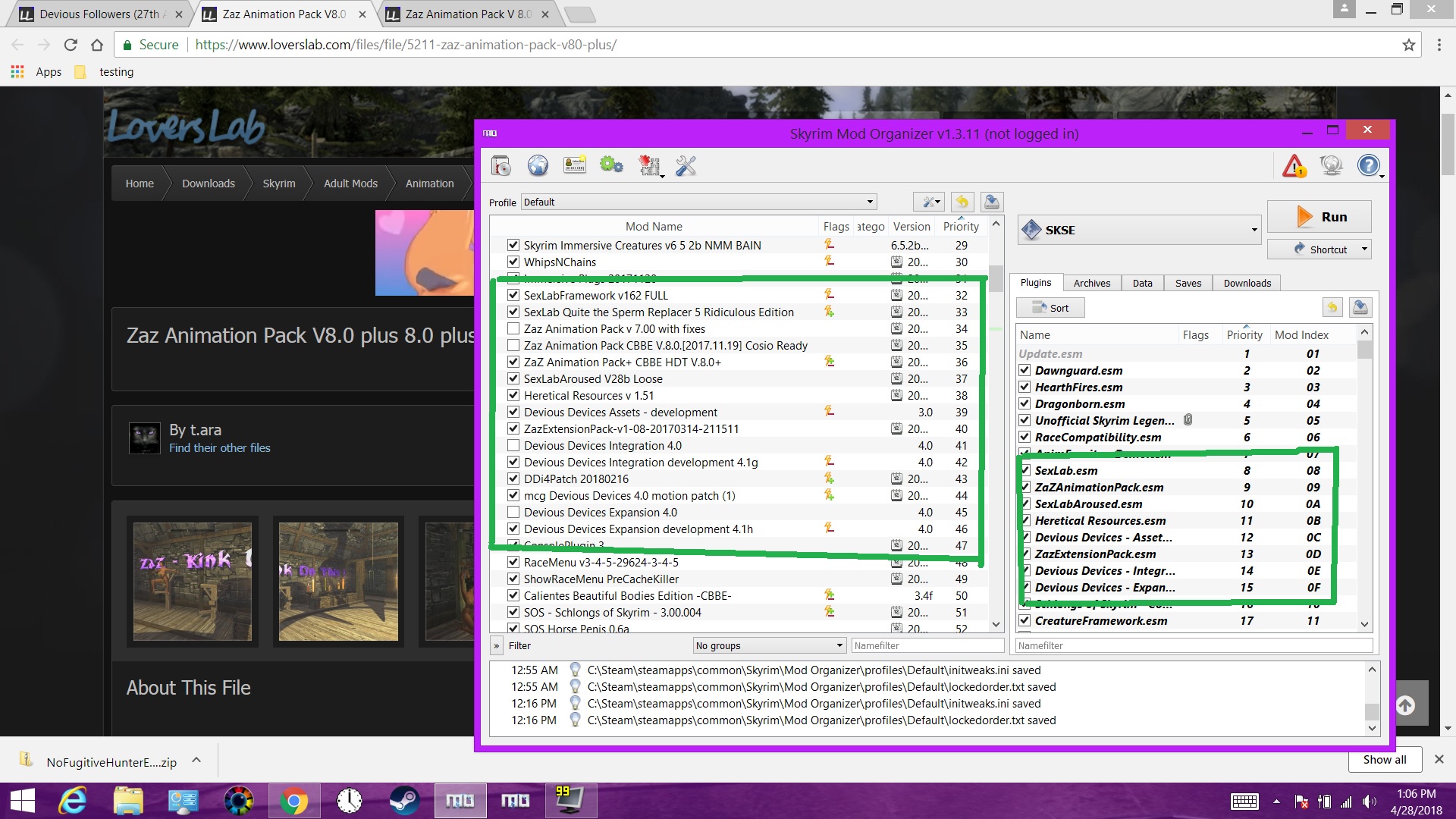Image resolution: width=1456 pixels, height=819 pixels.
Task: Enable Devious Devices Integration 4.0 mod
Action: tap(513, 446)
